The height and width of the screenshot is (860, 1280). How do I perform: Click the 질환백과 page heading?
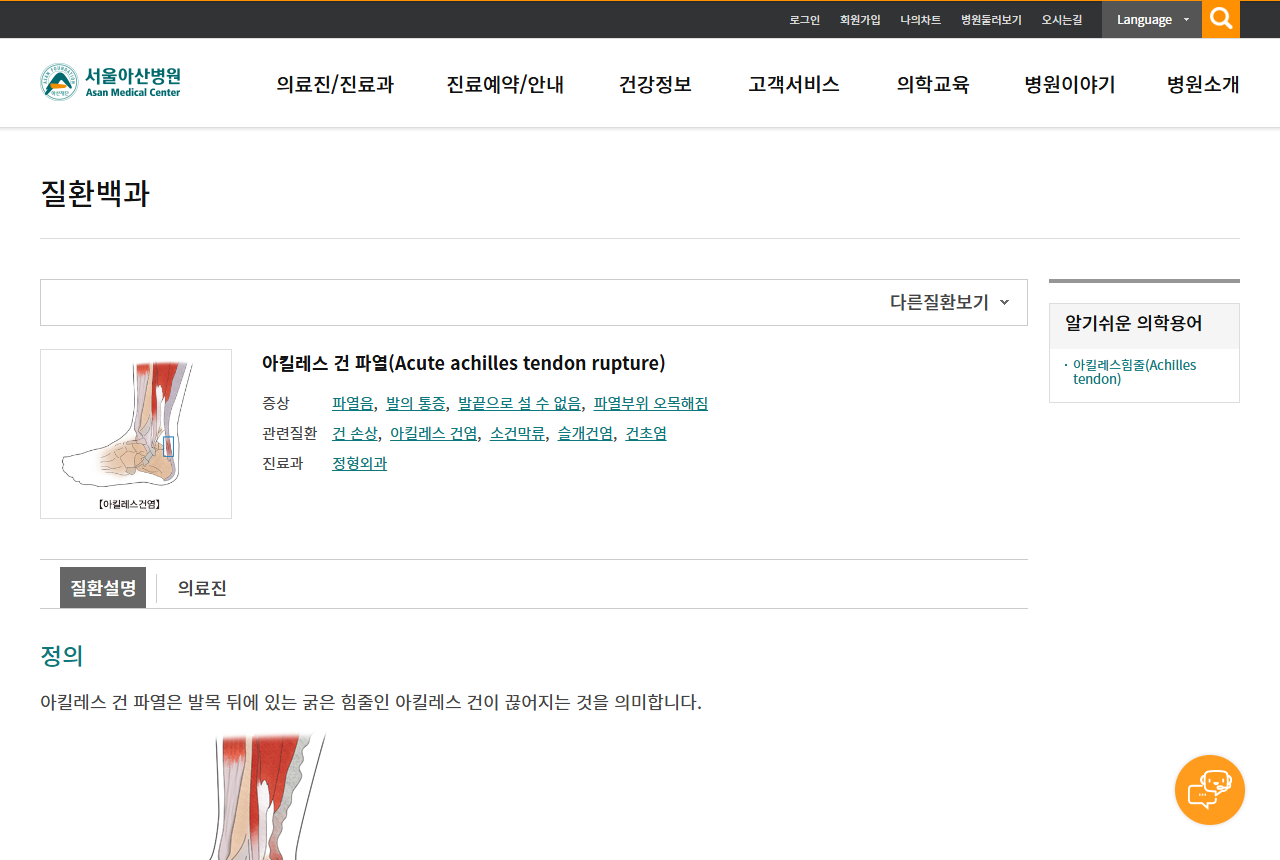95,193
